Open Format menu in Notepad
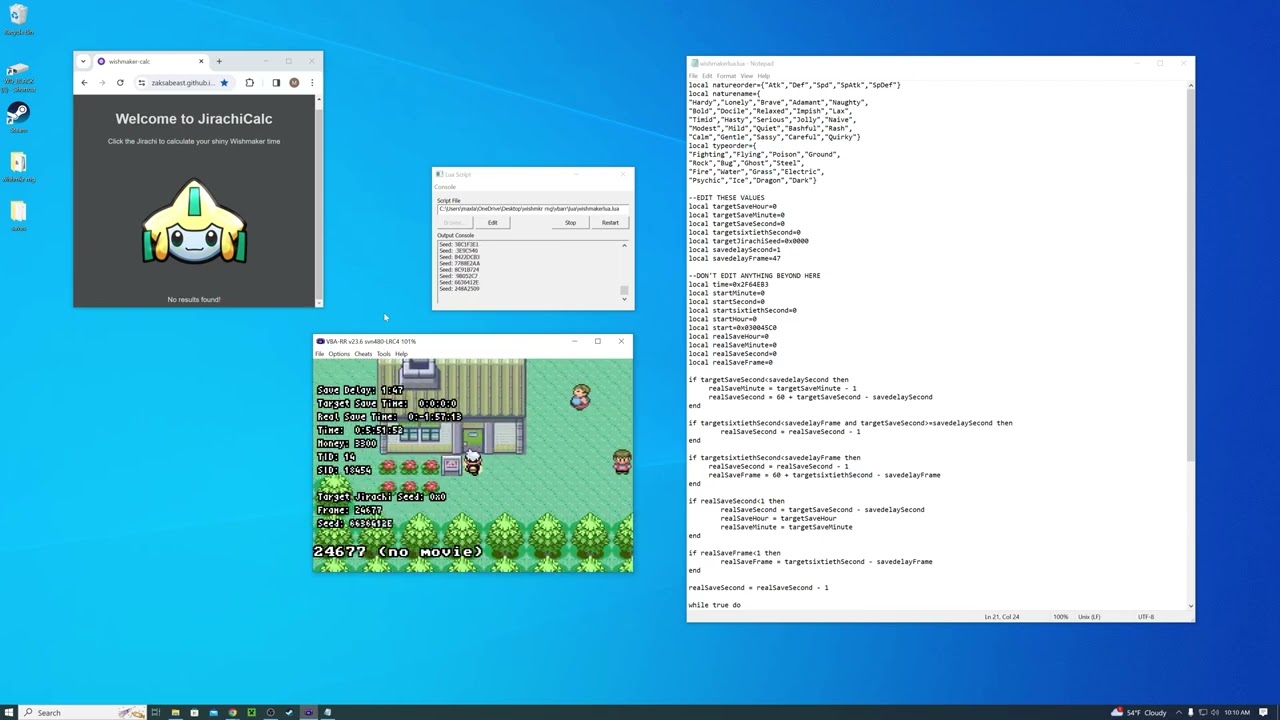1280x720 pixels. pos(726,76)
